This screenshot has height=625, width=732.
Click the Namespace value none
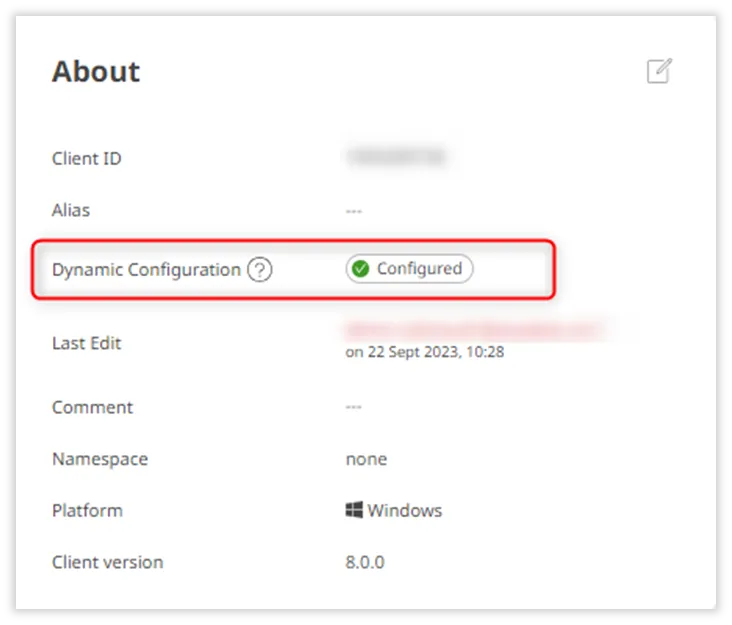pos(366,459)
